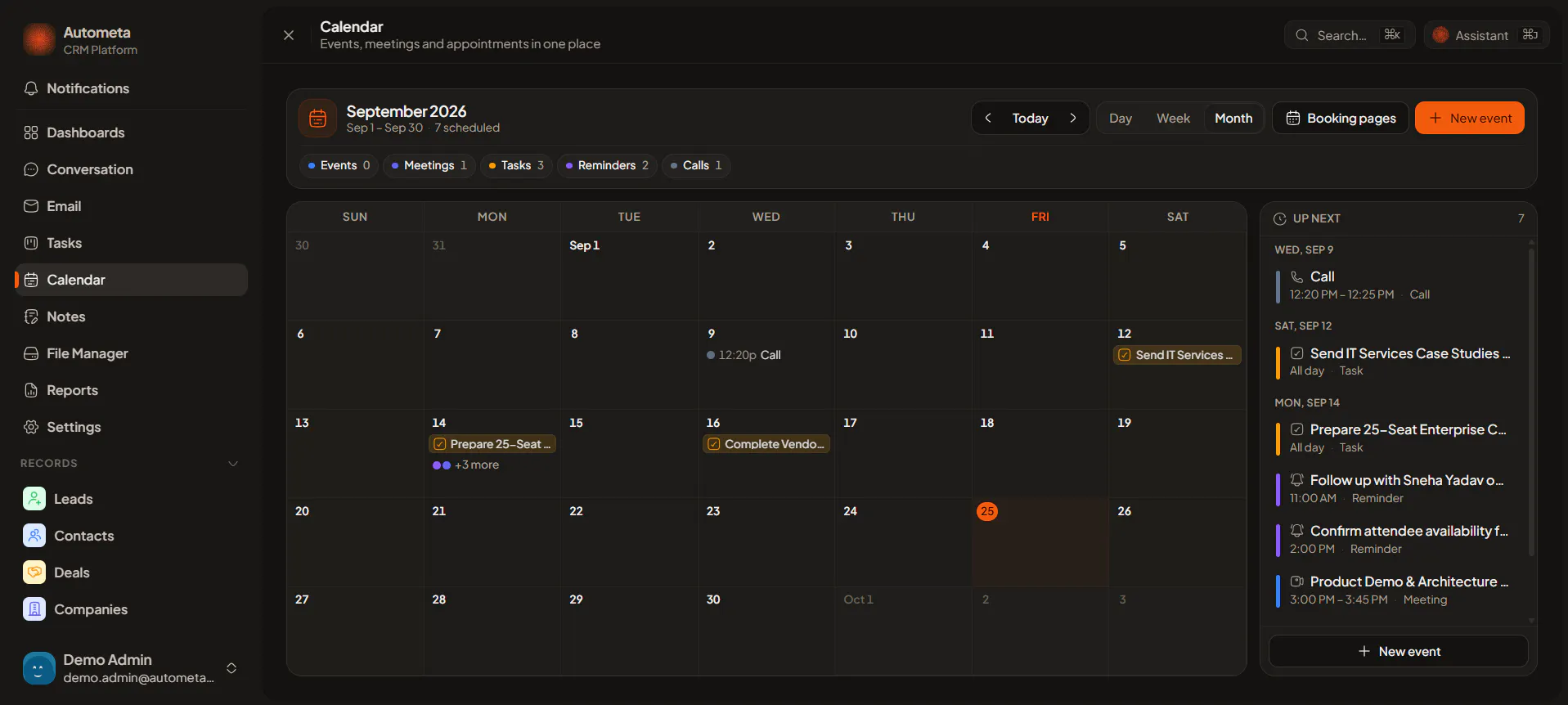
Task: Open Send IT Services task on Sep 12
Action: 1177,355
